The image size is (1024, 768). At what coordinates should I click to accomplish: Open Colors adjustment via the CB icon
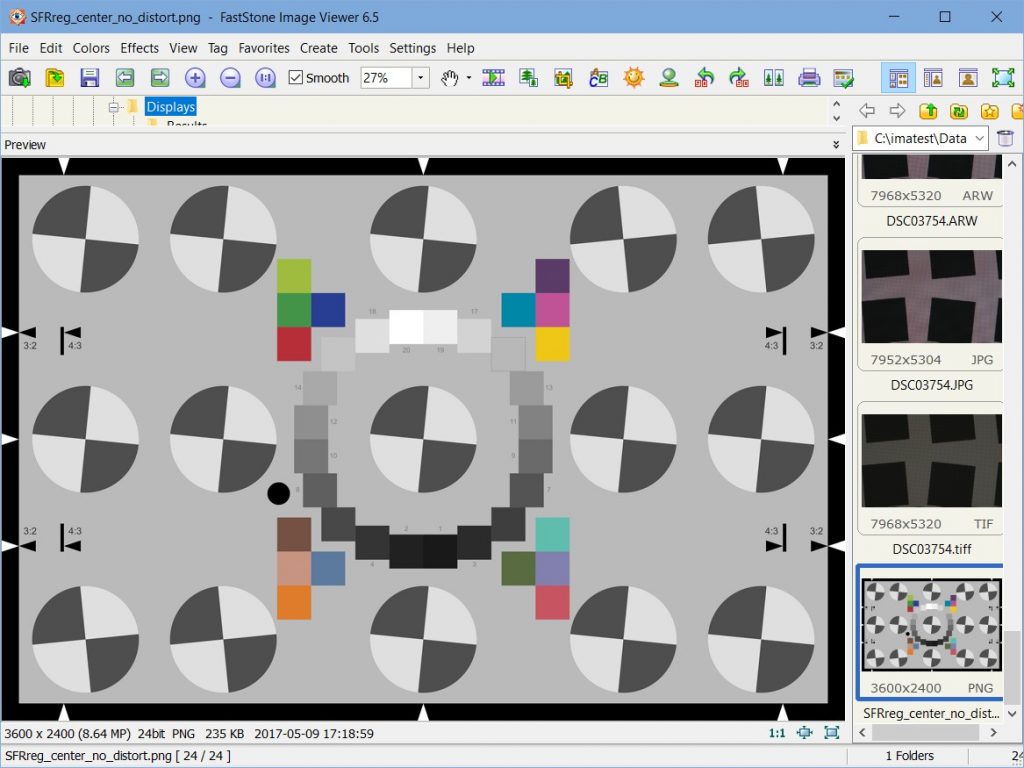coord(598,78)
